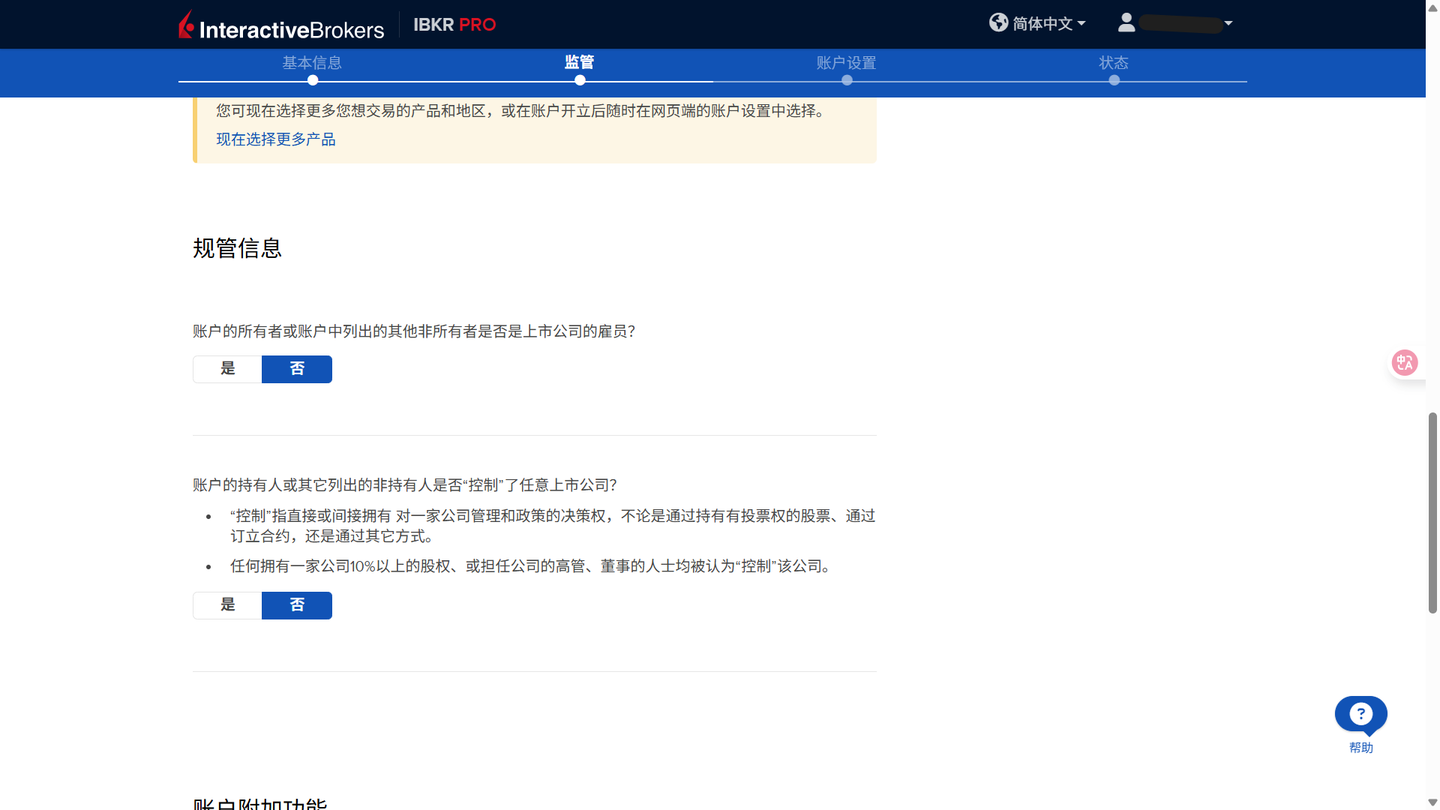Image resolution: width=1440 pixels, height=810 pixels.
Task: Open the 现在选择更多产品 link
Action: point(277,139)
